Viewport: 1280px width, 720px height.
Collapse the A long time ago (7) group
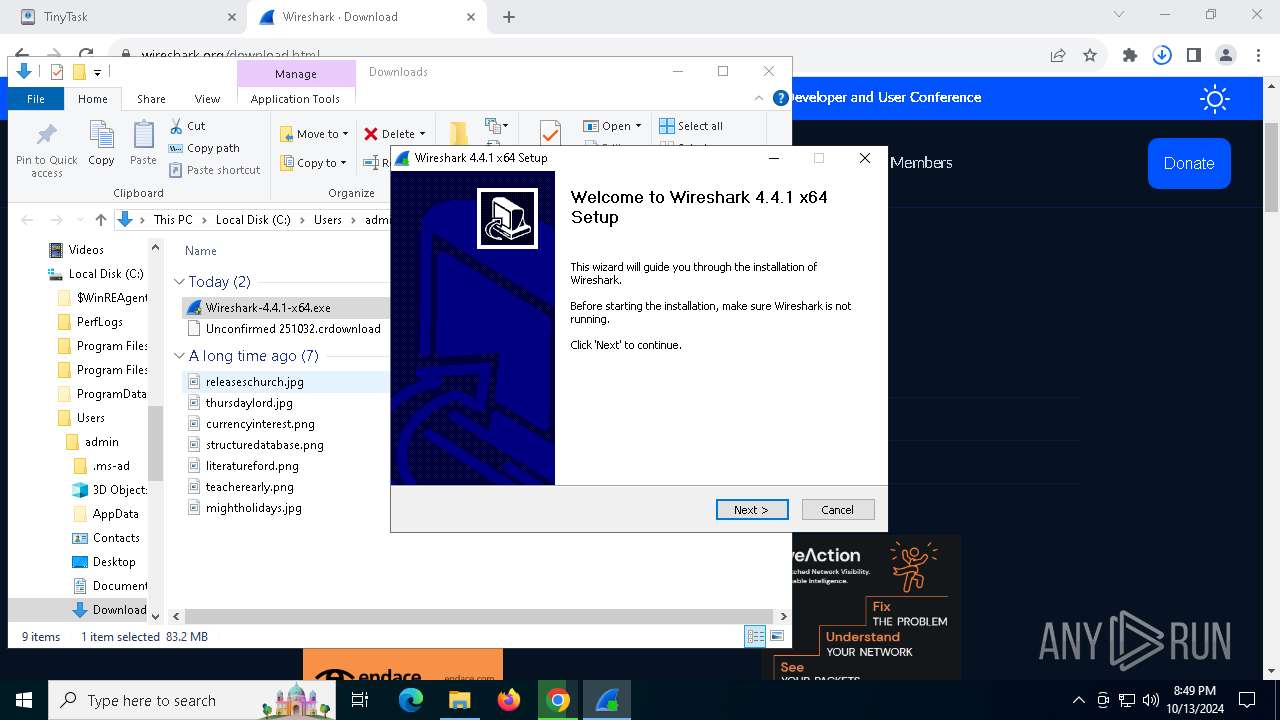point(179,356)
